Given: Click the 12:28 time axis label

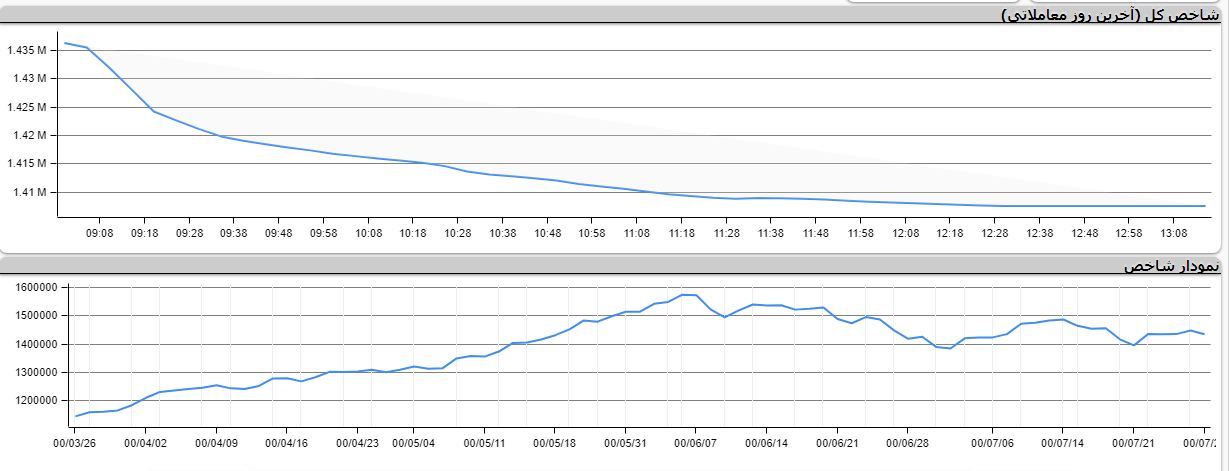Looking at the screenshot, I should [995, 233].
